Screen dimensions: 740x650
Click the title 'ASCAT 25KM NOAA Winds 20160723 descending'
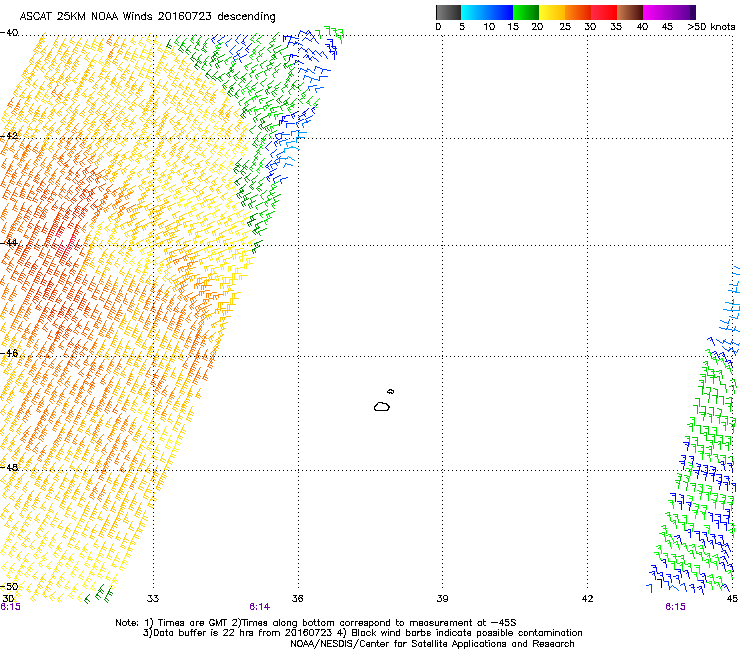coord(148,17)
